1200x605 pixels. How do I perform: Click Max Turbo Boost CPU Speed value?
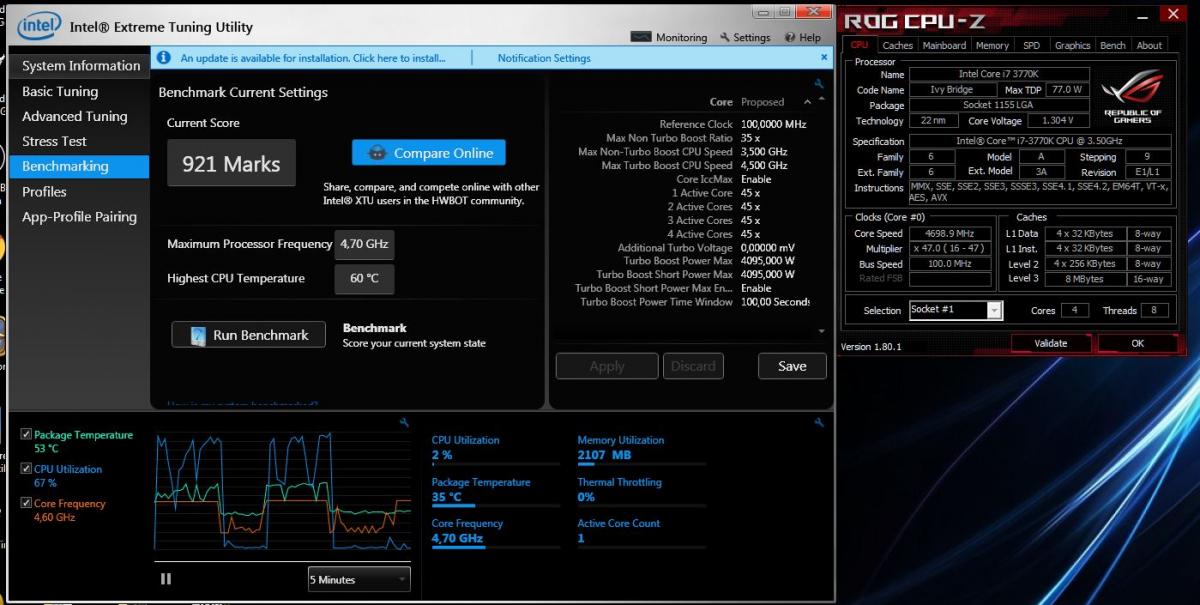(x=764, y=166)
